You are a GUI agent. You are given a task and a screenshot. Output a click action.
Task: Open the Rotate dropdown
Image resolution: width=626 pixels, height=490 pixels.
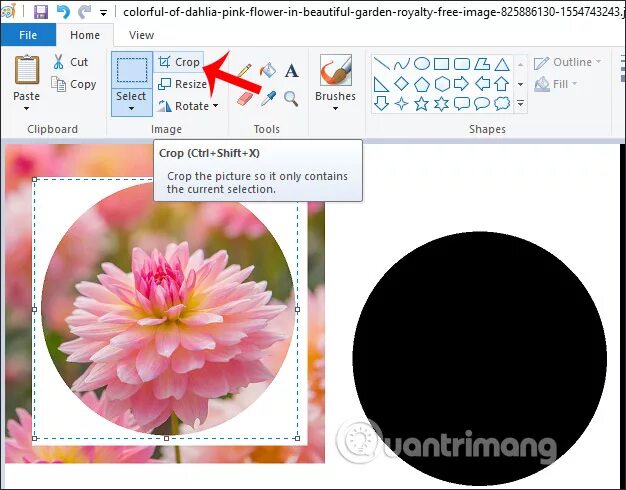coord(188,106)
